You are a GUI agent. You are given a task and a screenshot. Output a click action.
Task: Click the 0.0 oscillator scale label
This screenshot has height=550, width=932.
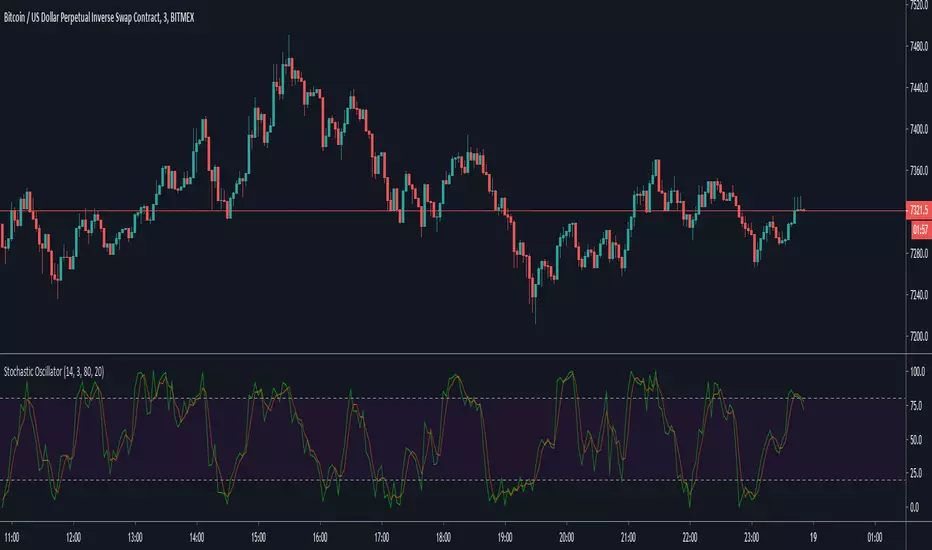click(915, 507)
